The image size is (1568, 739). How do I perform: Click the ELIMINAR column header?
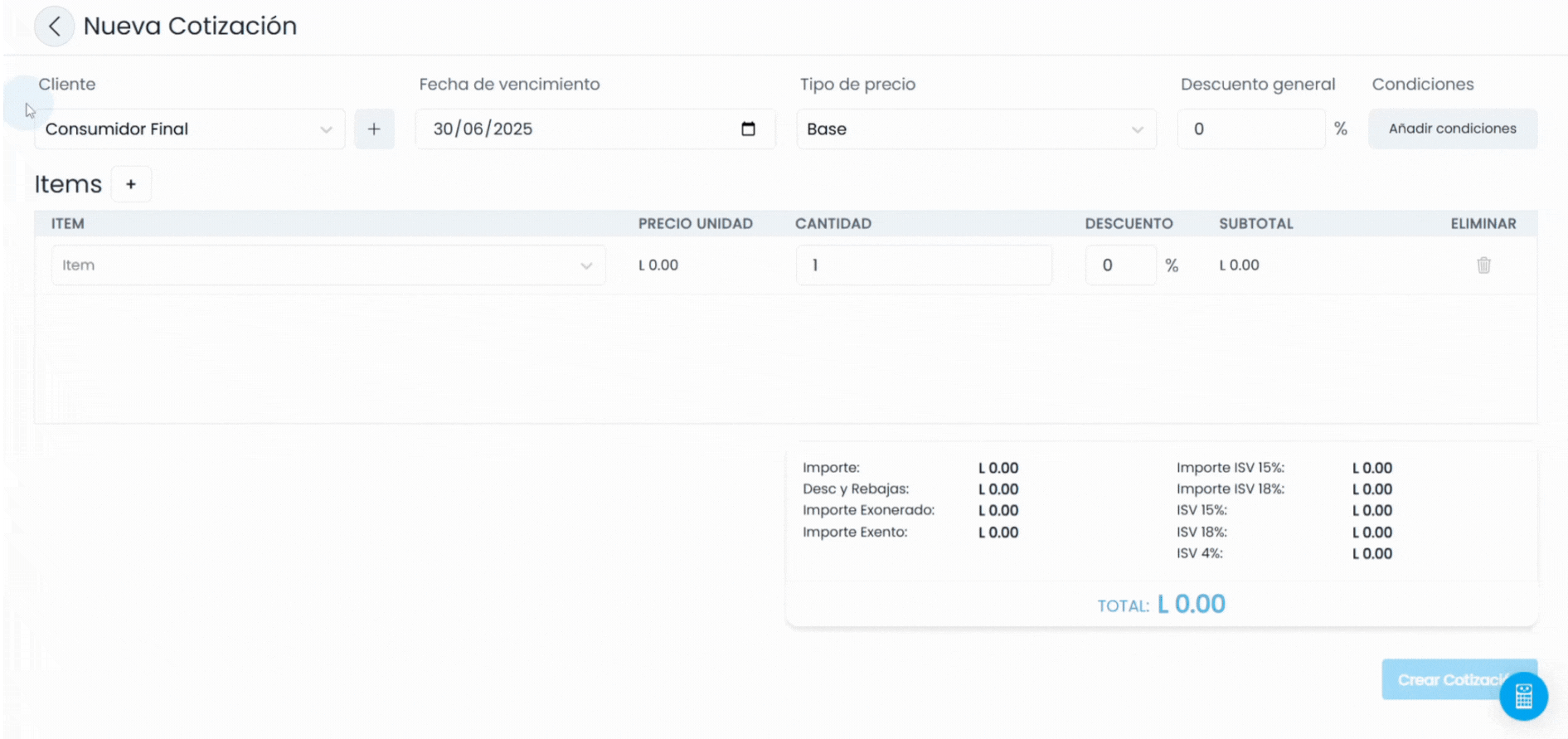(x=1483, y=224)
